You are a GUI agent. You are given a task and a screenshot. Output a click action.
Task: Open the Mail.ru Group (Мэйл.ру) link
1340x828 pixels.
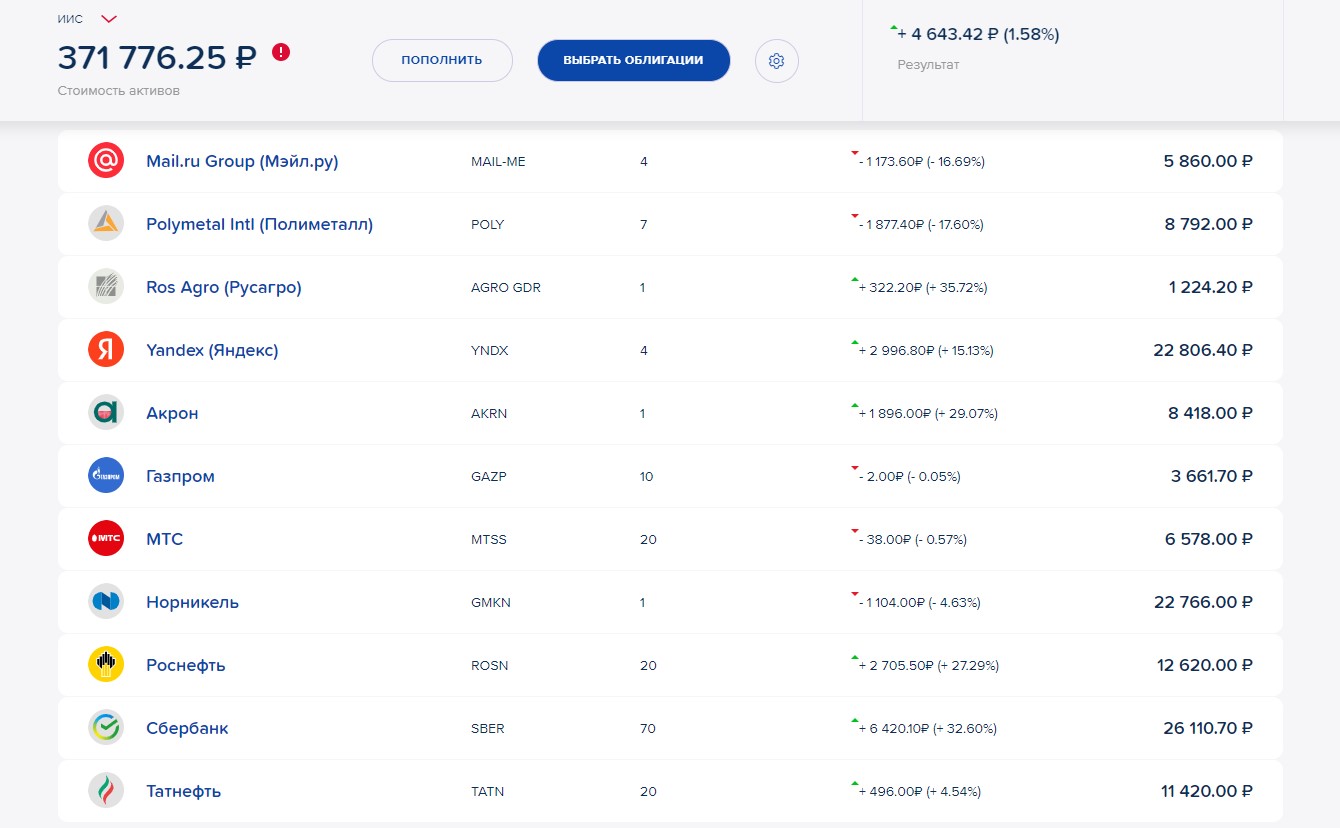(242, 161)
